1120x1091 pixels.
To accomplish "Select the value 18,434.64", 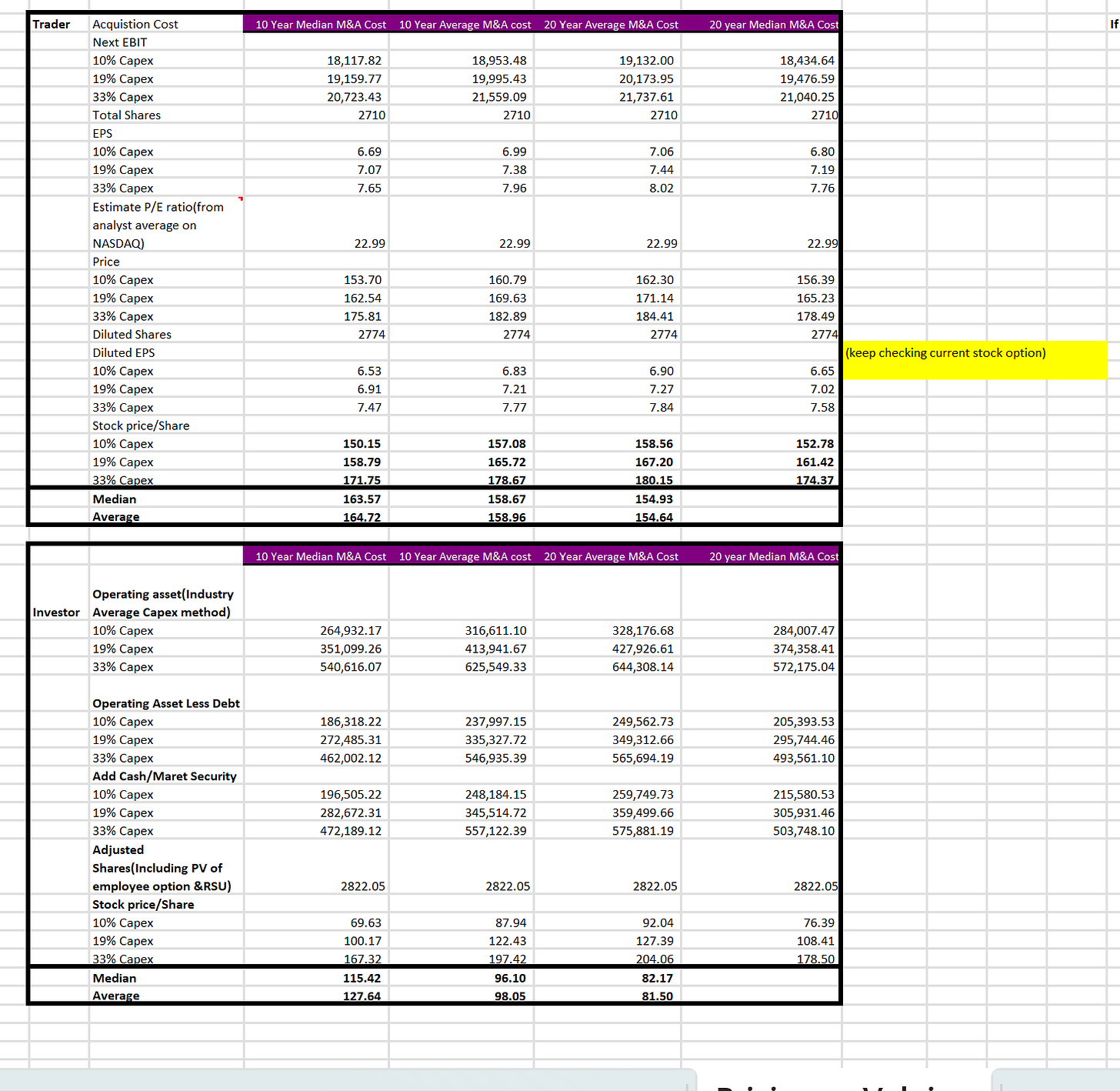I will point(807,61).
